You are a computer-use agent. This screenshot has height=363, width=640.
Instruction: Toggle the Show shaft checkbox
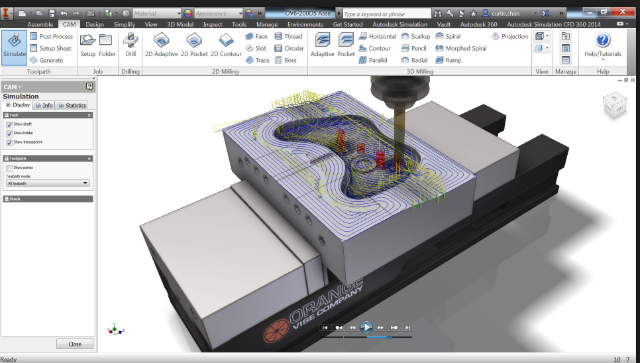pos(9,125)
